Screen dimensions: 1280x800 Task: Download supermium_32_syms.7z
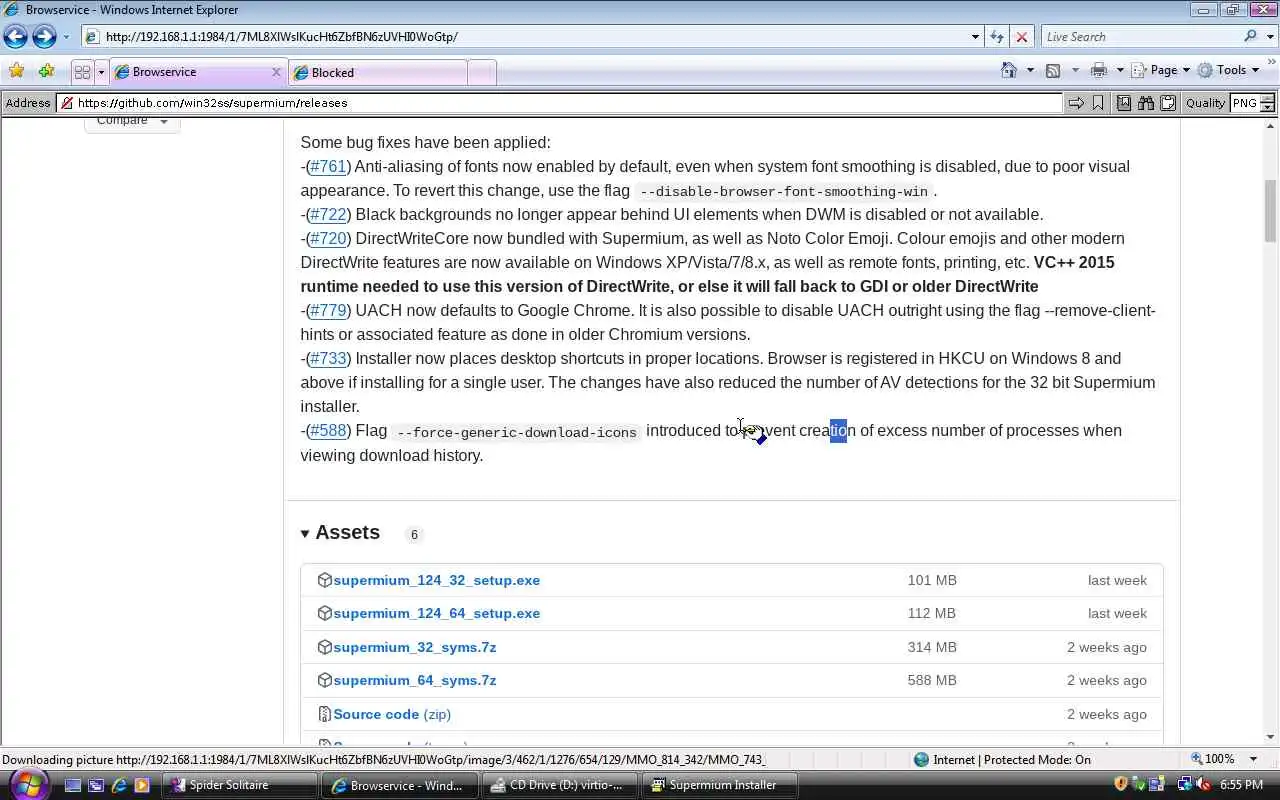(415, 647)
